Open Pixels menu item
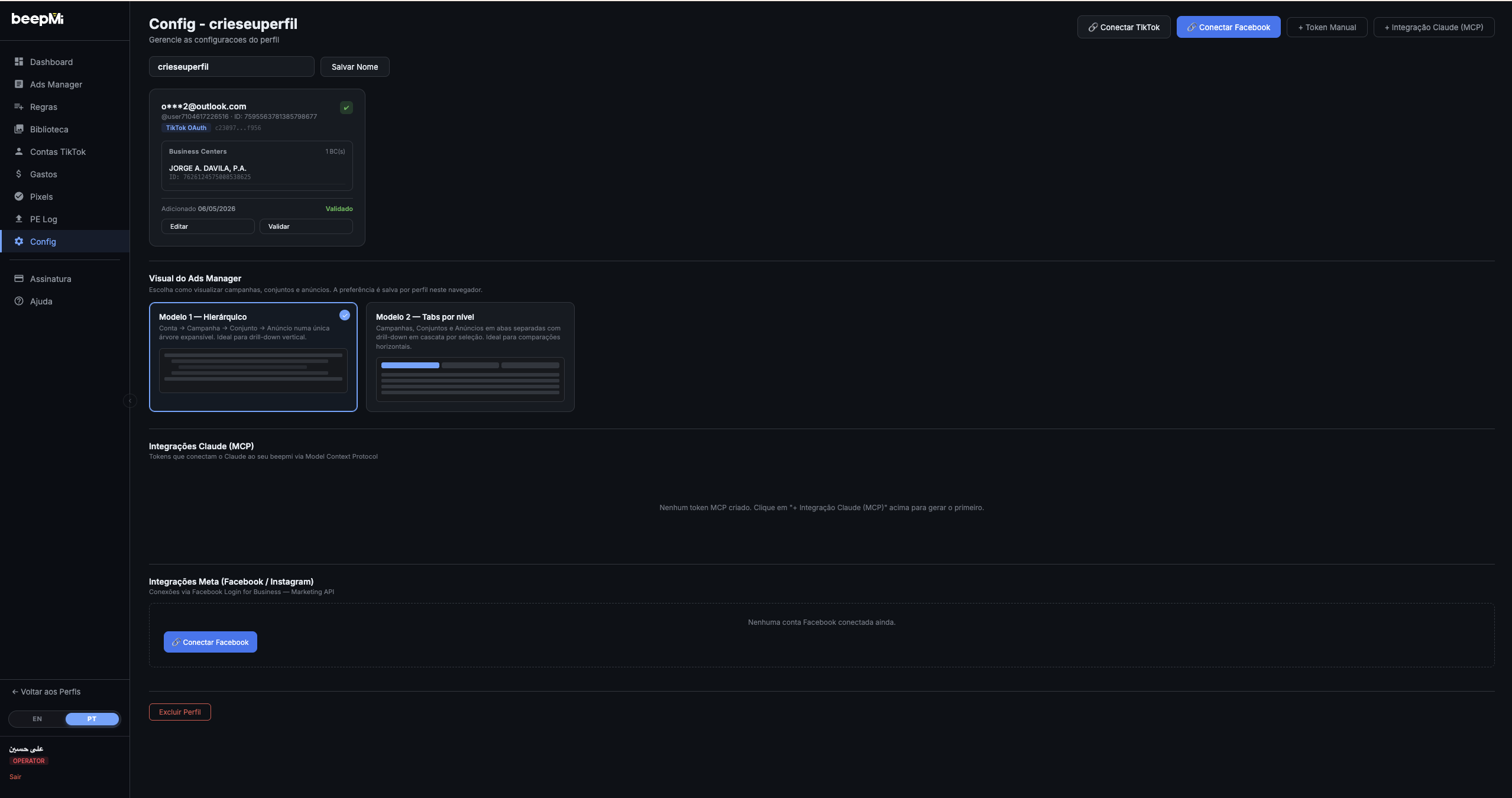 (x=65, y=196)
